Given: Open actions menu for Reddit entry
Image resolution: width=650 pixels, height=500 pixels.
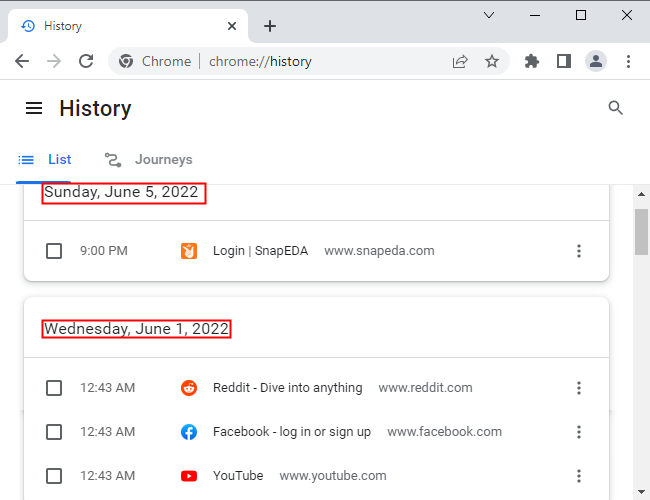Looking at the screenshot, I should 579,388.
